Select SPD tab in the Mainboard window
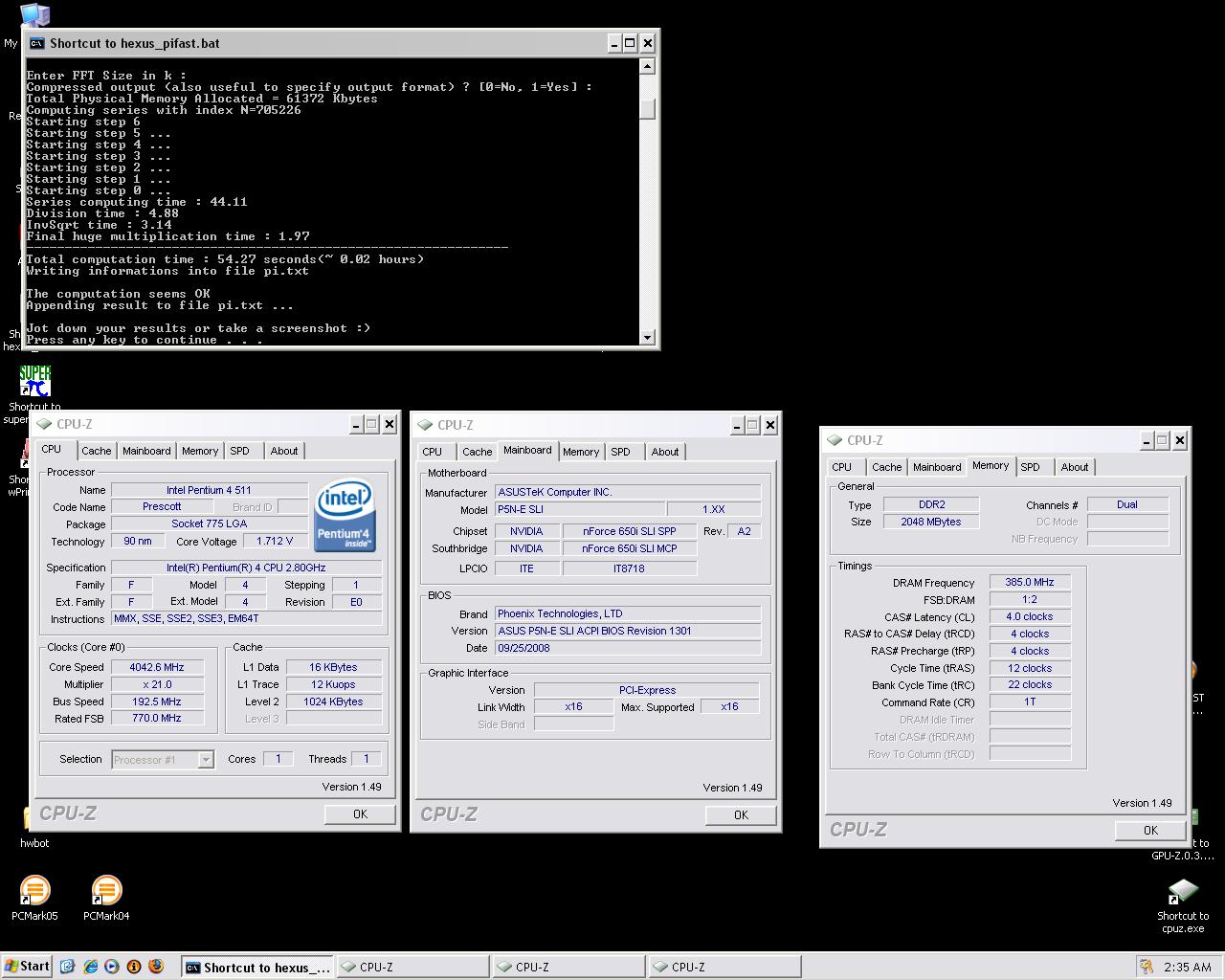 [x=620, y=452]
